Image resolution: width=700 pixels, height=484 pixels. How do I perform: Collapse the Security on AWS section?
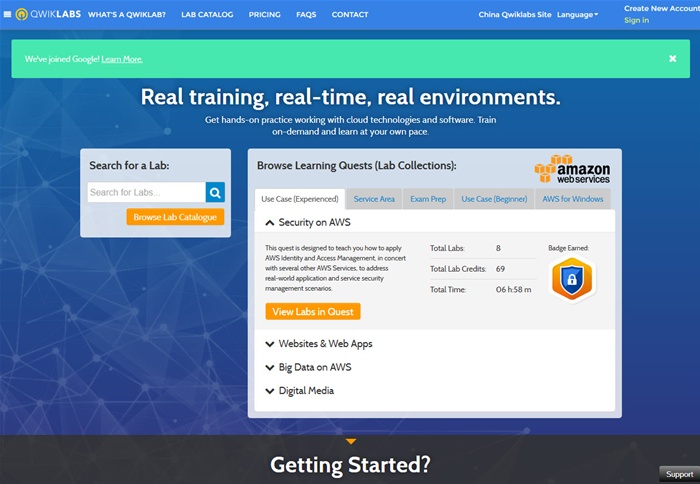click(x=269, y=223)
